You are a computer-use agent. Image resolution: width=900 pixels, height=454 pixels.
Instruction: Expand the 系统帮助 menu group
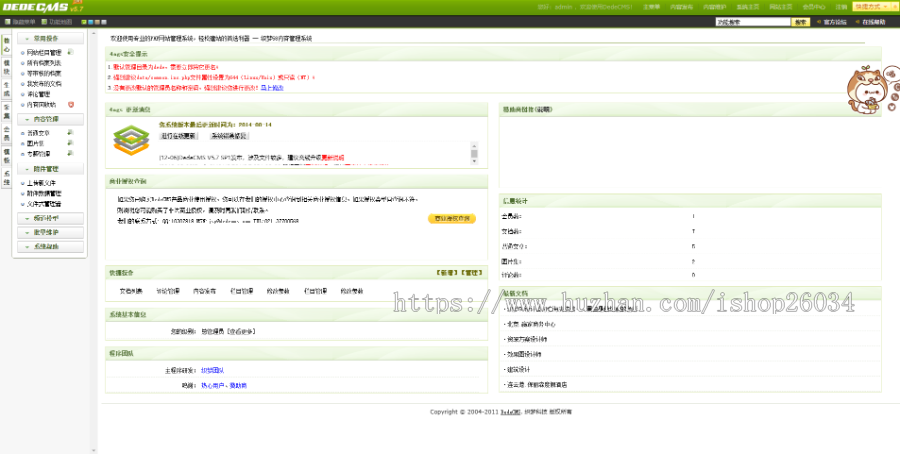tap(51, 247)
